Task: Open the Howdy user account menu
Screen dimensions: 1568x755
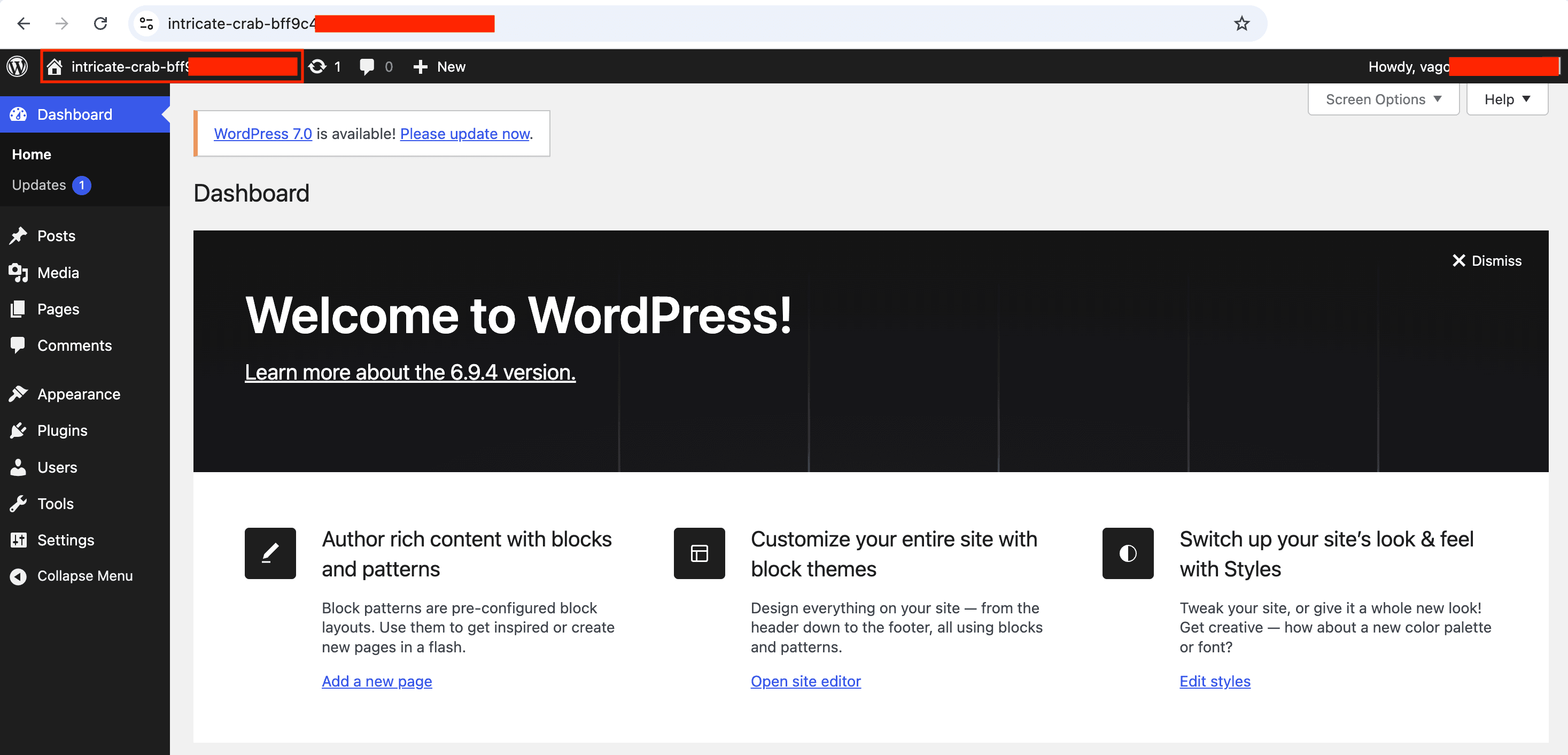Action: 1463,66
